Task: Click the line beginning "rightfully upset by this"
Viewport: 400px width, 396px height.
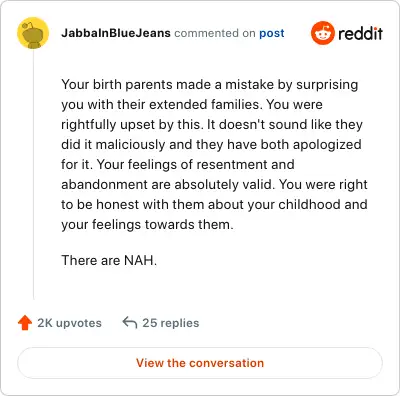Action: tap(212, 124)
